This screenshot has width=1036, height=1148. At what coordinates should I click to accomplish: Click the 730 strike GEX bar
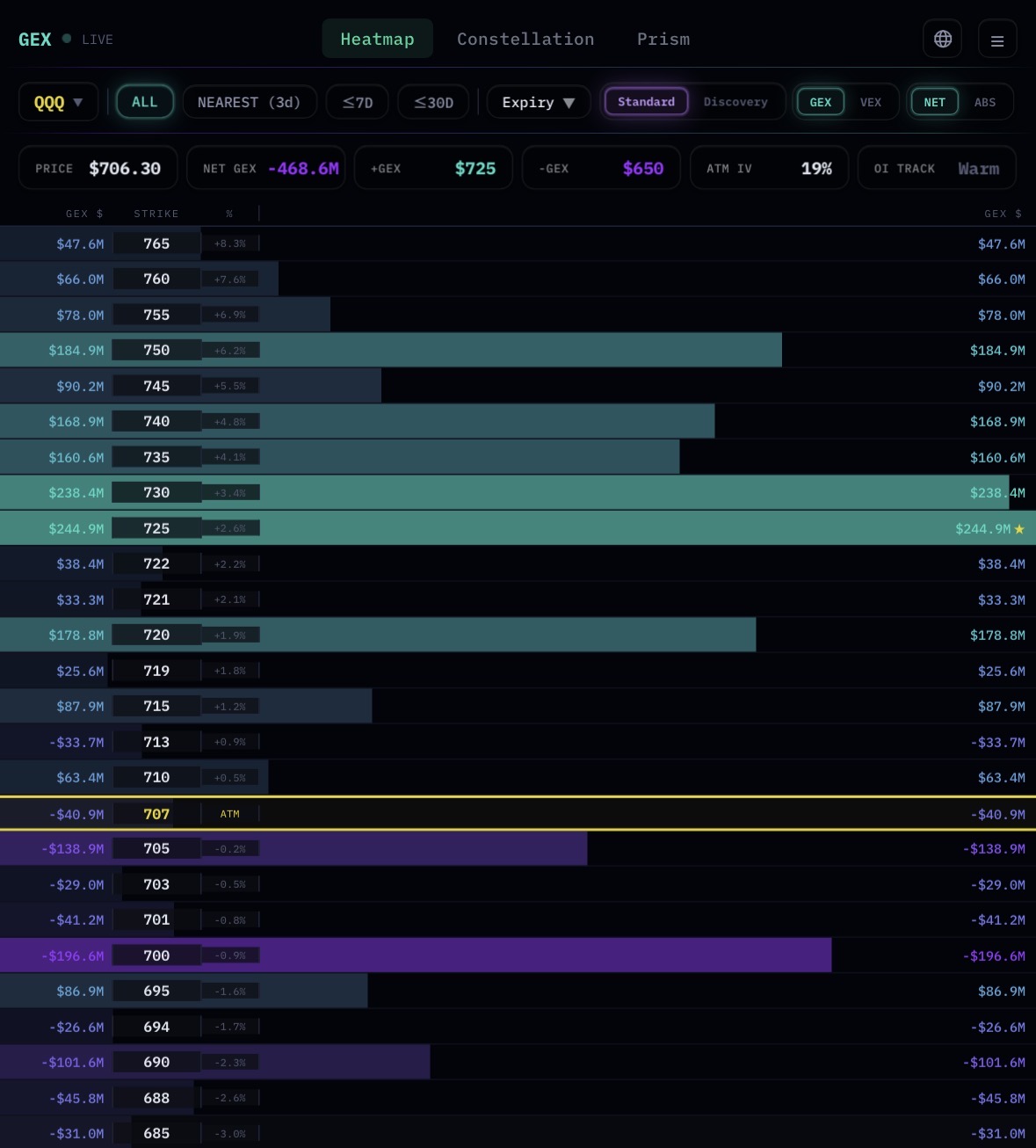(504, 492)
